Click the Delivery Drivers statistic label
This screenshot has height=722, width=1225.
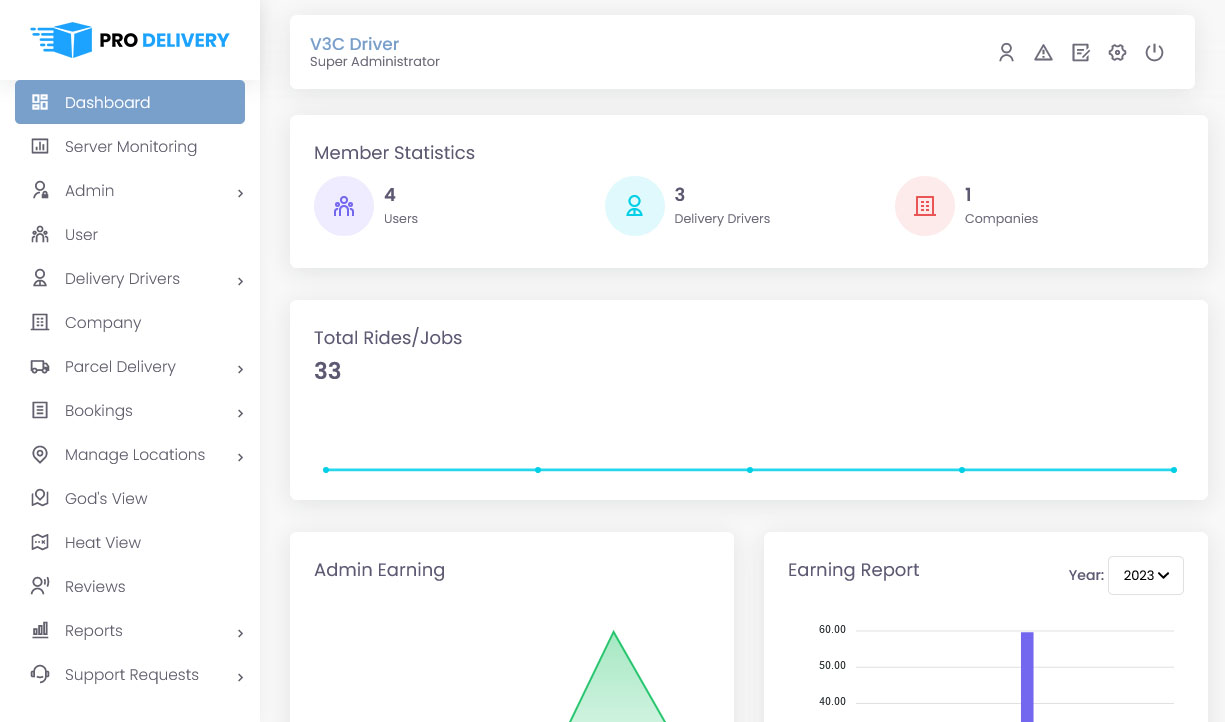[722, 218]
